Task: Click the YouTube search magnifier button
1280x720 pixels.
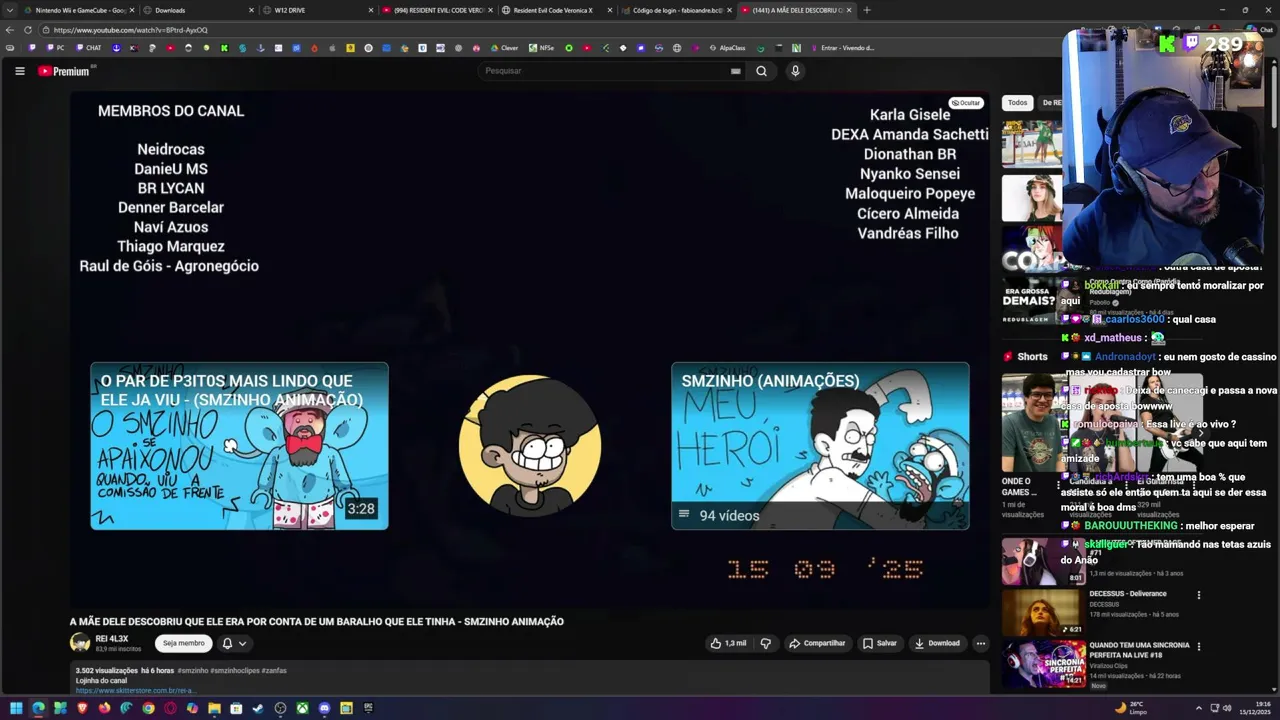Action: point(761,71)
